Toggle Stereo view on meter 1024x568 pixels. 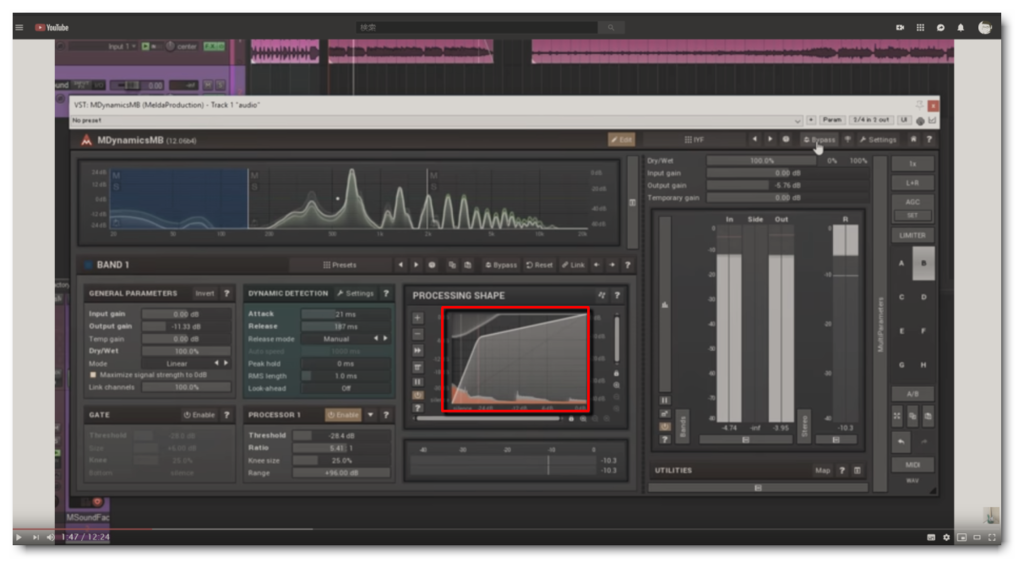pyautogui.click(x=805, y=428)
